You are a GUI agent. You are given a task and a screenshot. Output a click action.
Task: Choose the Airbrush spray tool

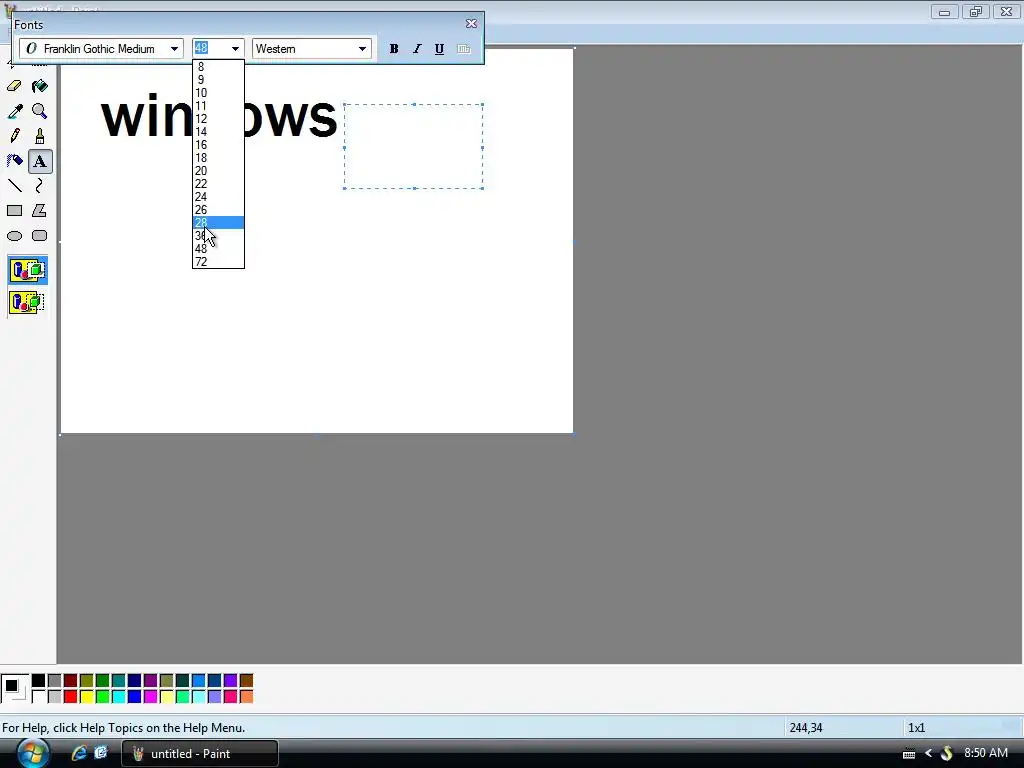coord(14,161)
